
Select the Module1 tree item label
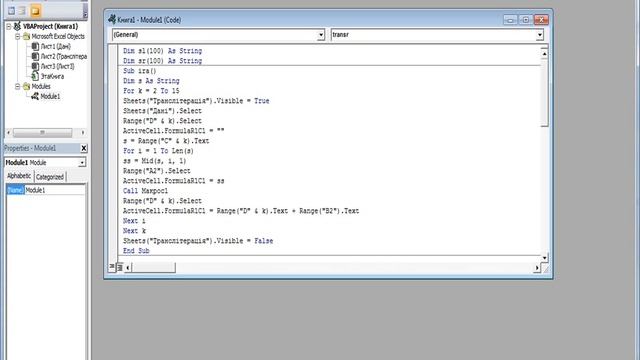pos(50,96)
